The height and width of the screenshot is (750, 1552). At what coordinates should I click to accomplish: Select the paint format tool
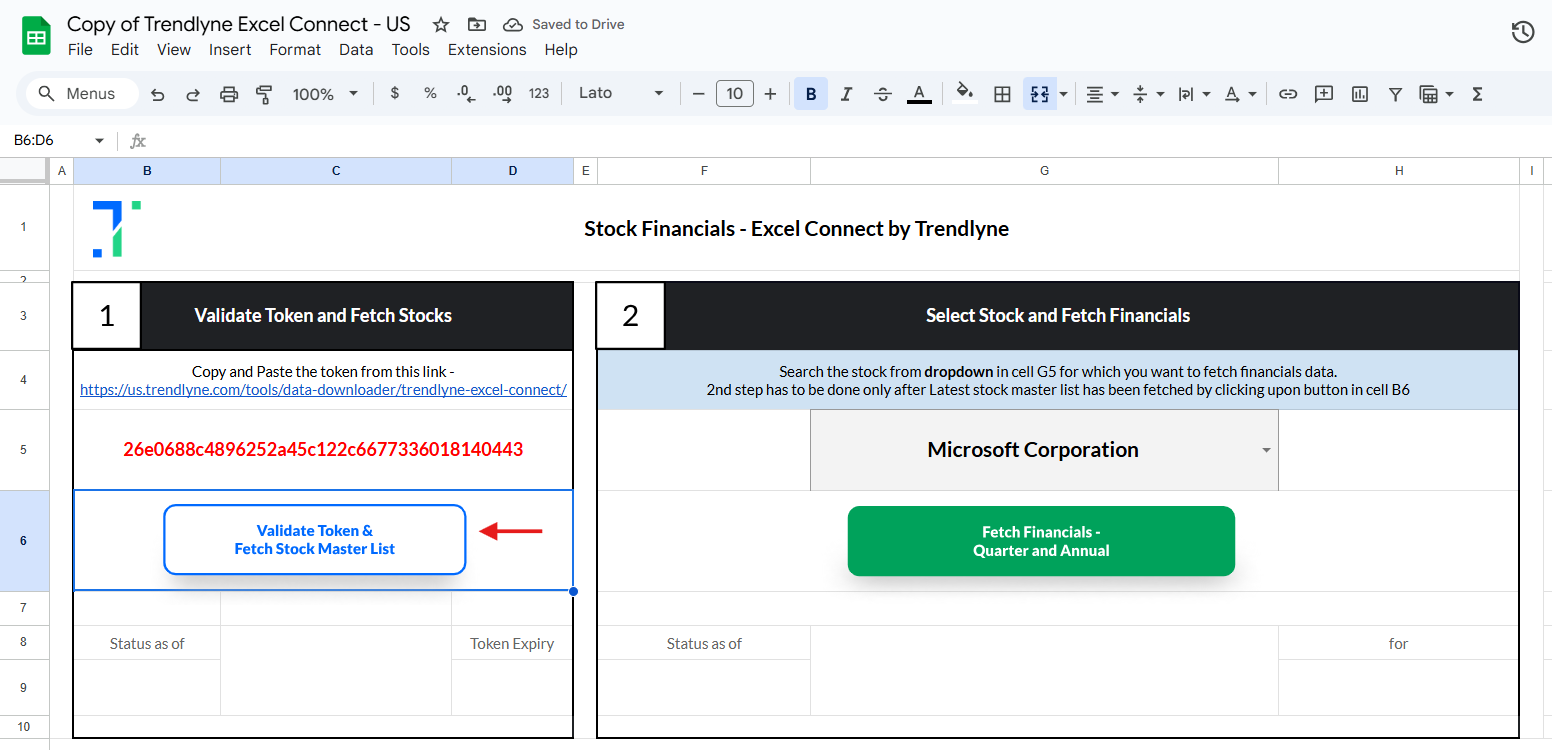point(264,94)
